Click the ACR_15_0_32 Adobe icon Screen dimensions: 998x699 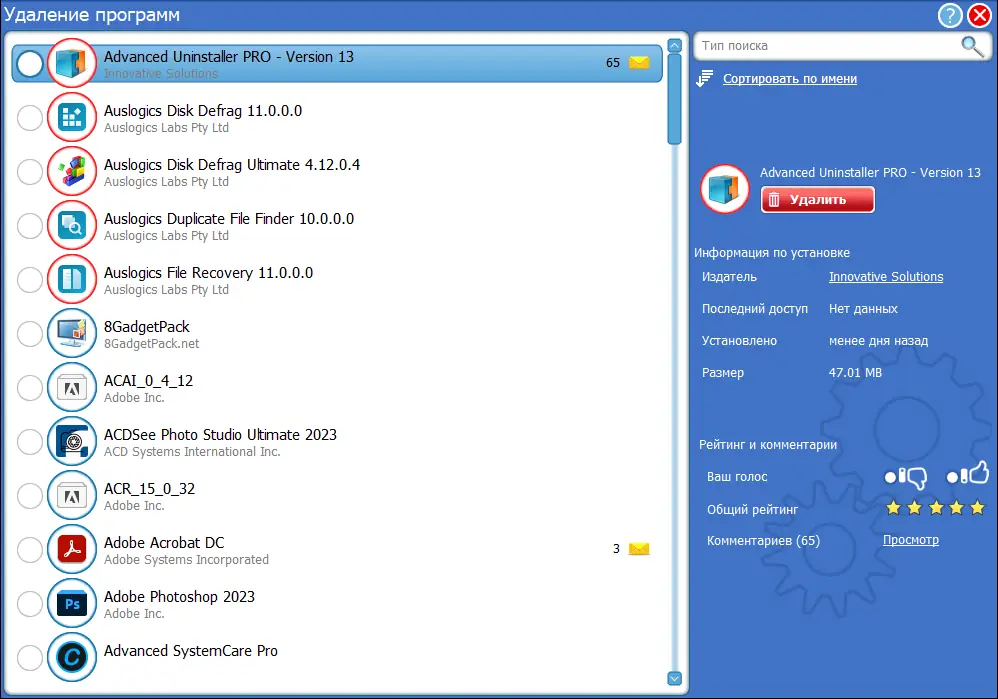click(x=72, y=495)
